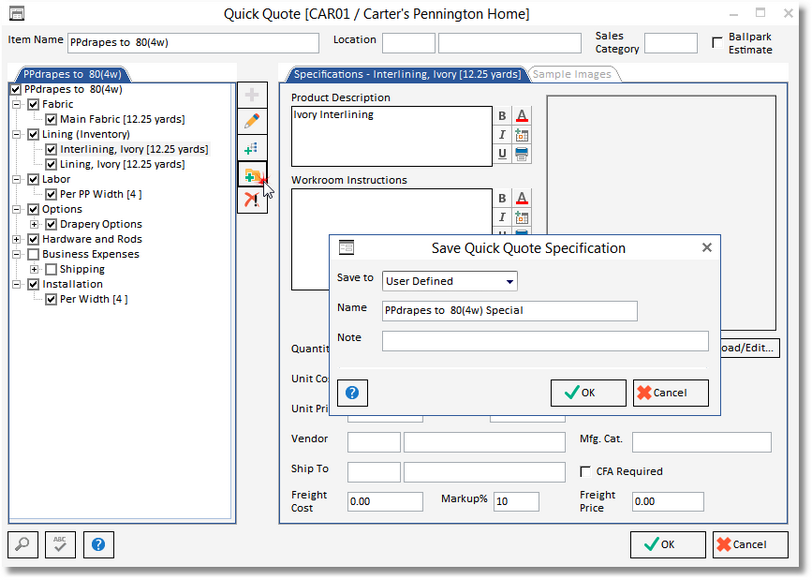Click the ABC spell check button
This screenshot has width=812, height=580.
click(x=60, y=544)
